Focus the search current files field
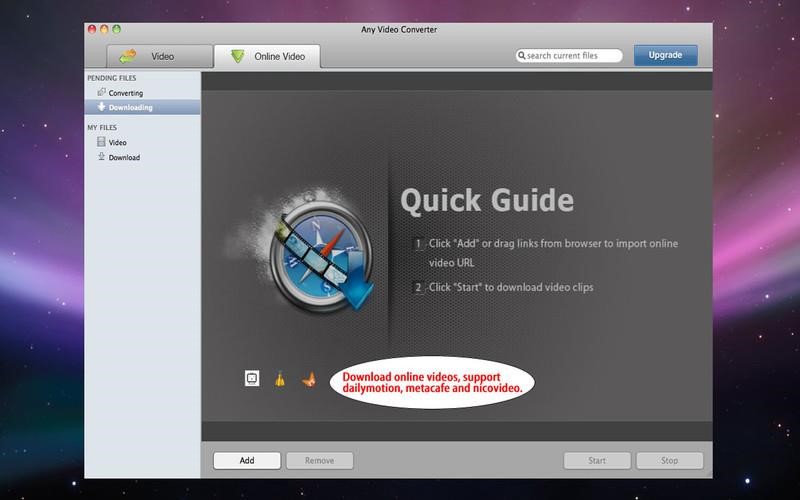The height and width of the screenshot is (500, 800). (569, 56)
